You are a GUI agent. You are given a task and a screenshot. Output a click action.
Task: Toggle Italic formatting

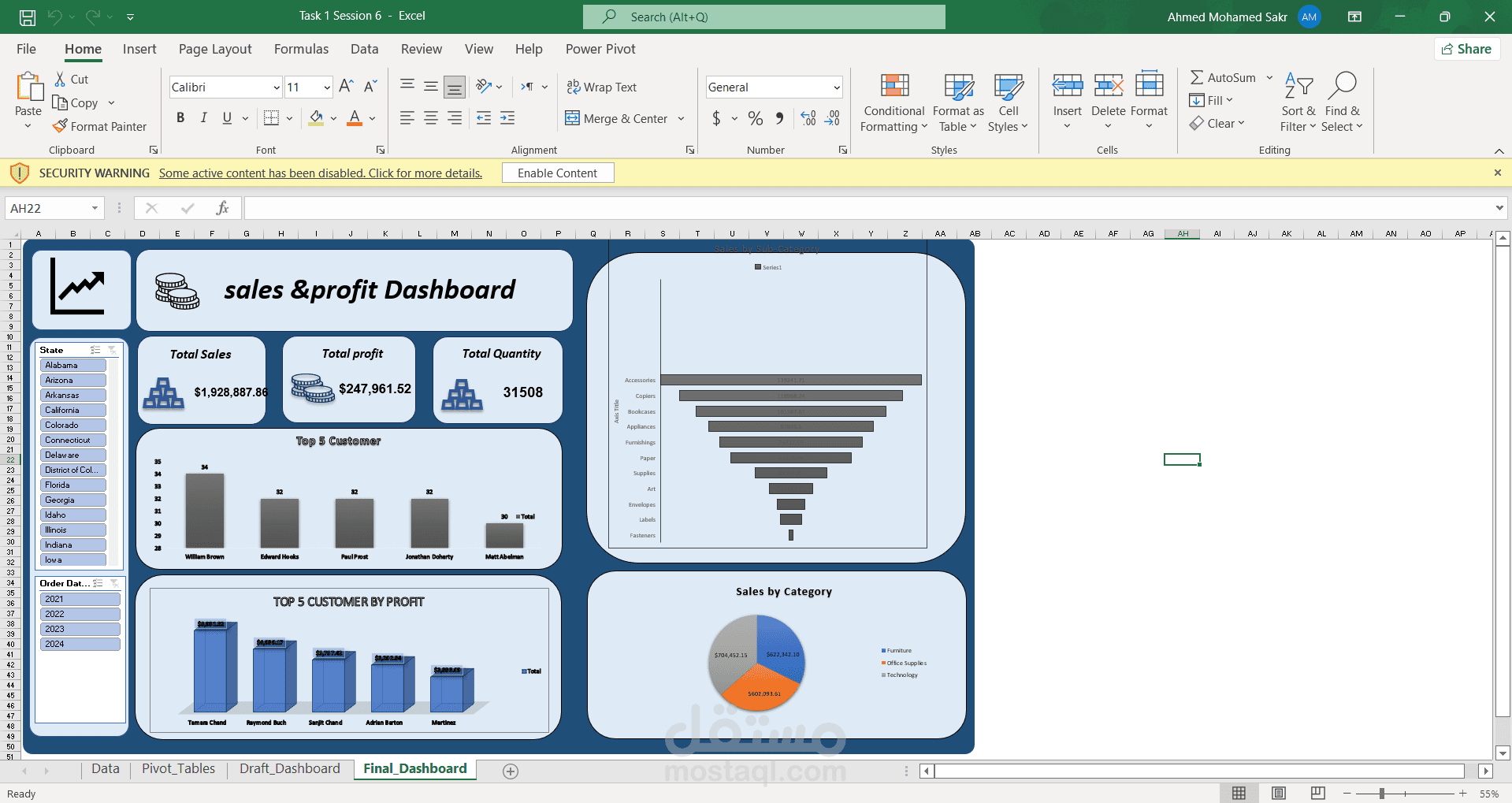(203, 118)
